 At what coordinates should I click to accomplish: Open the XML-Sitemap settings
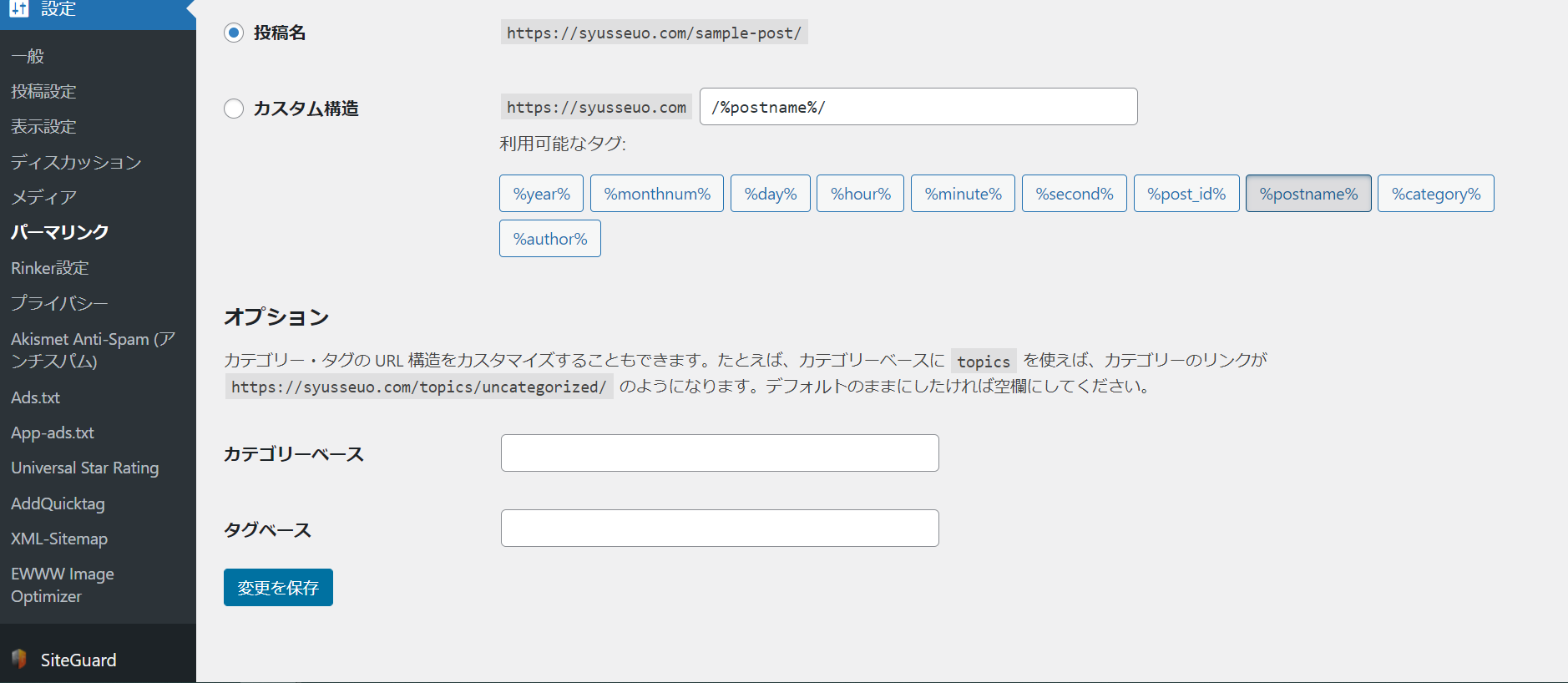(x=59, y=539)
